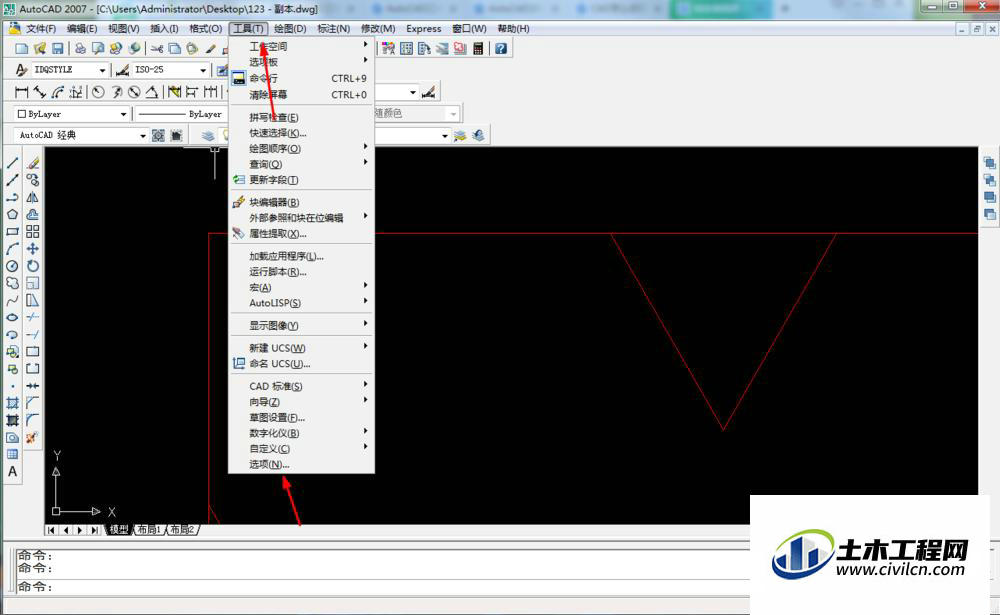Open the 帮助(H) menu
Image resolution: width=1000 pixels, height=615 pixels.
coord(513,29)
